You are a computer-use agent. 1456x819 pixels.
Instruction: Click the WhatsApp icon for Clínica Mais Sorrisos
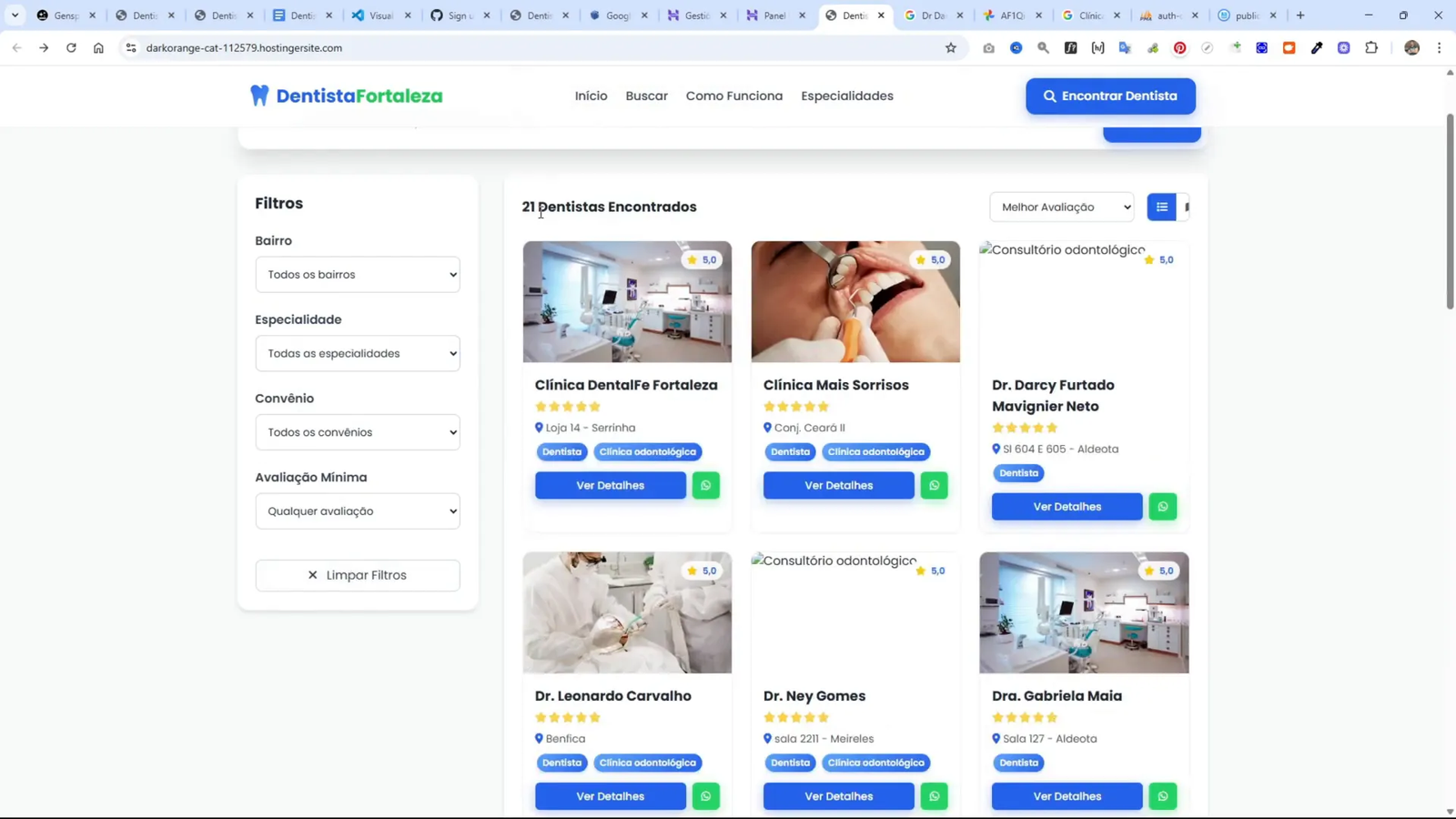point(934,485)
